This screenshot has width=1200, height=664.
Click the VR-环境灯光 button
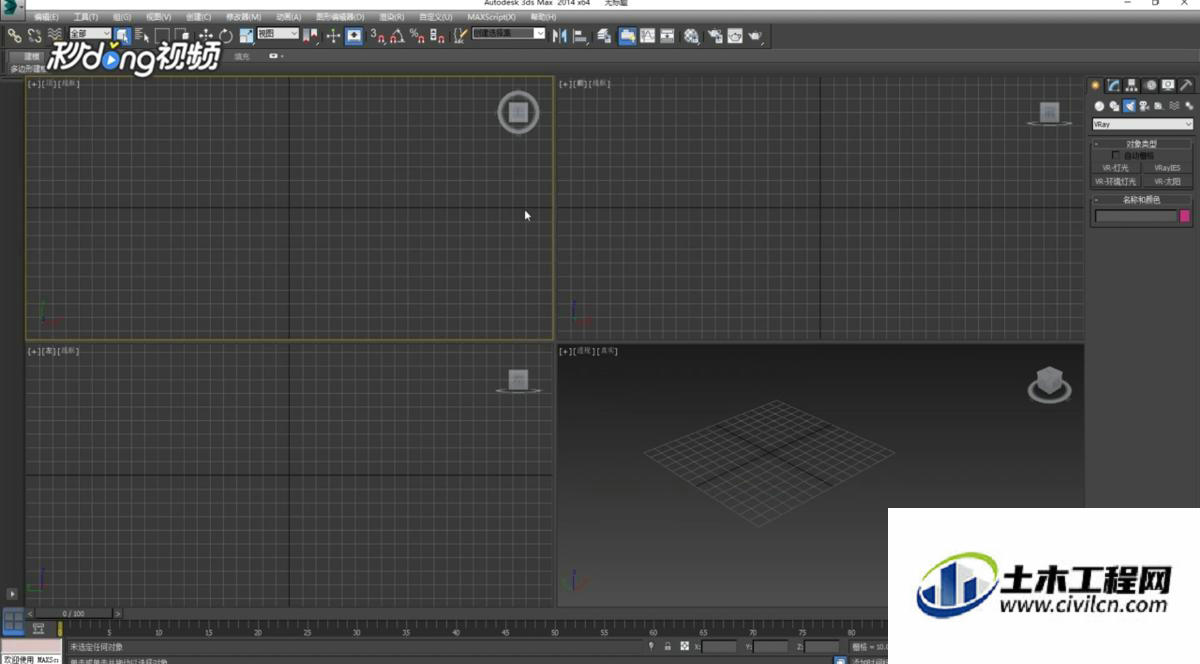[x=1115, y=182]
